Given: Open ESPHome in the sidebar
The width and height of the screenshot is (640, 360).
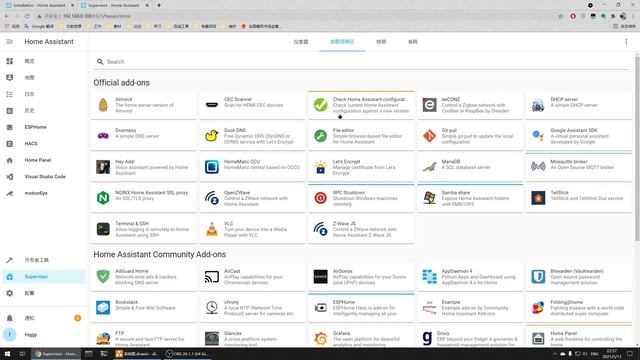Looking at the screenshot, I should tap(44, 127).
